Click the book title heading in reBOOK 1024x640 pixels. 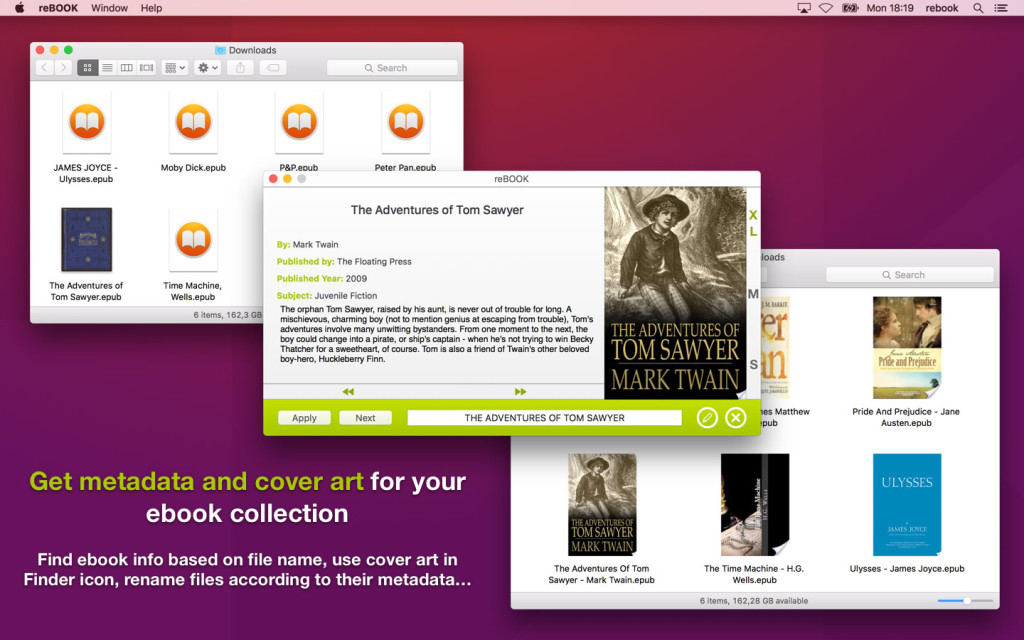[x=437, y=210]
